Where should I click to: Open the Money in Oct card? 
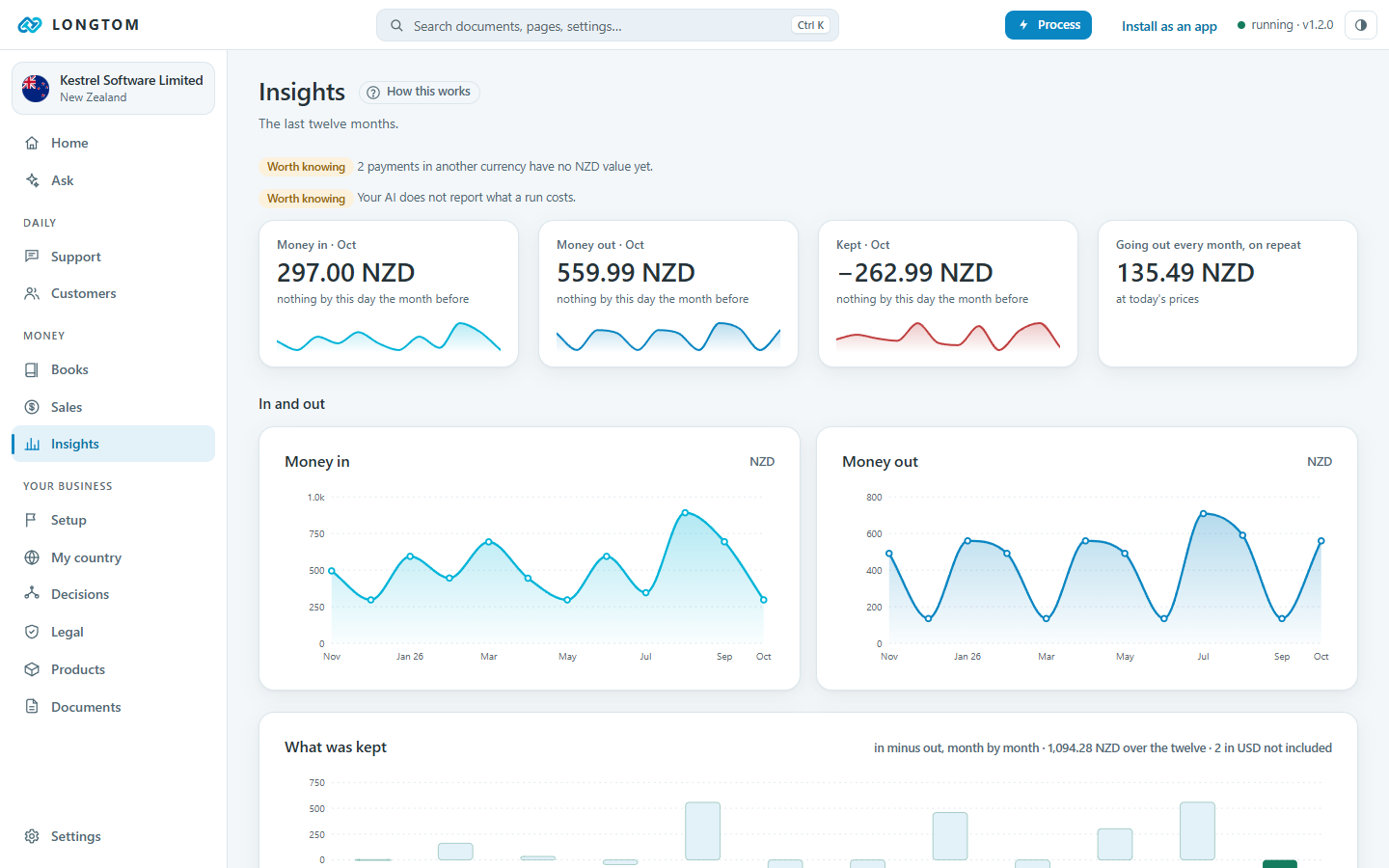click(x=389, y=294)
